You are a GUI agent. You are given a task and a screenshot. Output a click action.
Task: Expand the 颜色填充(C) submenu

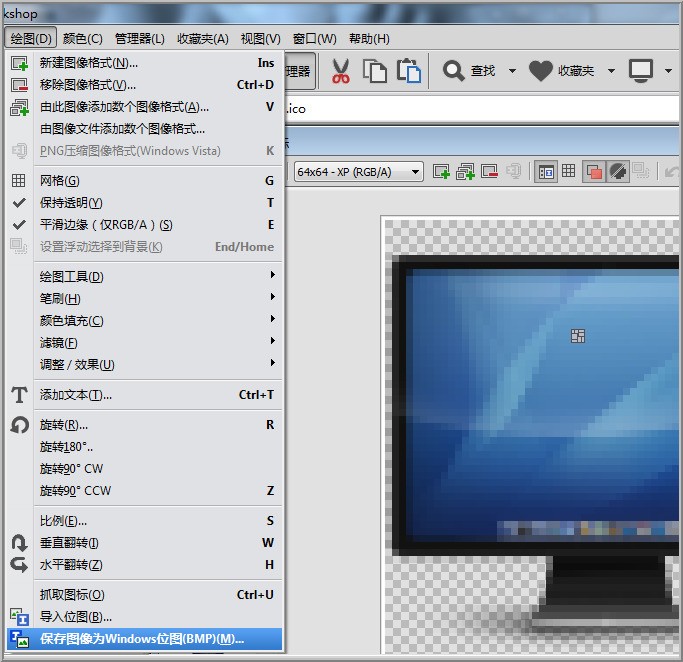(x=144, y=321)
